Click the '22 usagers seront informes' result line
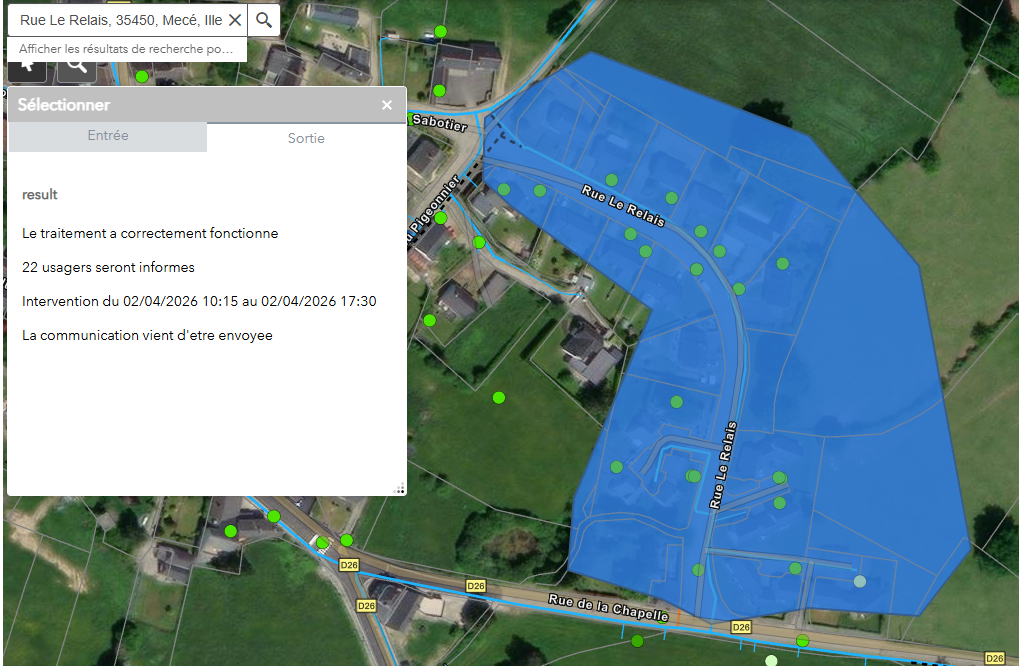Viewport: 1019px width, 666px height. [x=108, y=267]
